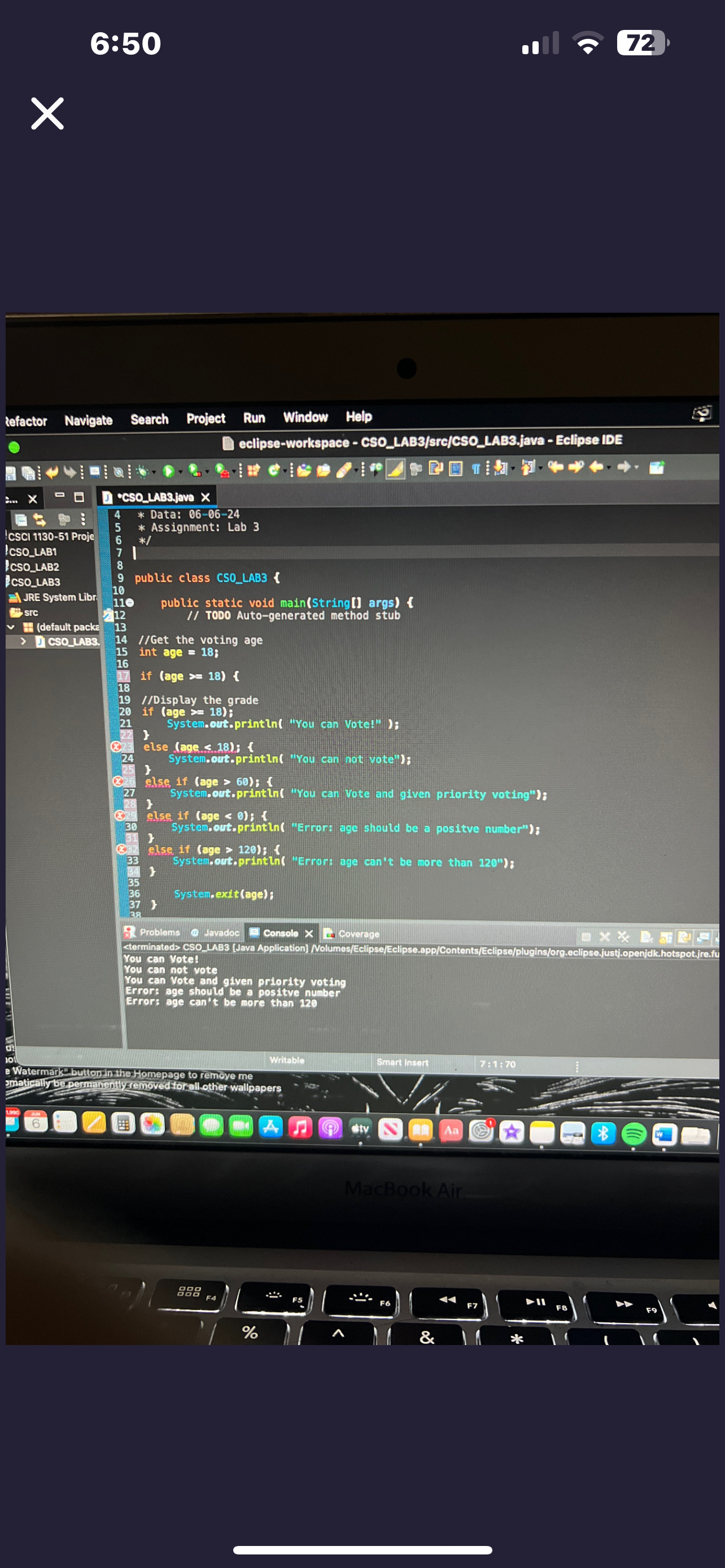This screenshot has height=1568, width=725.
Task: Open App Store from the Dock
Action: [270, 1127]
